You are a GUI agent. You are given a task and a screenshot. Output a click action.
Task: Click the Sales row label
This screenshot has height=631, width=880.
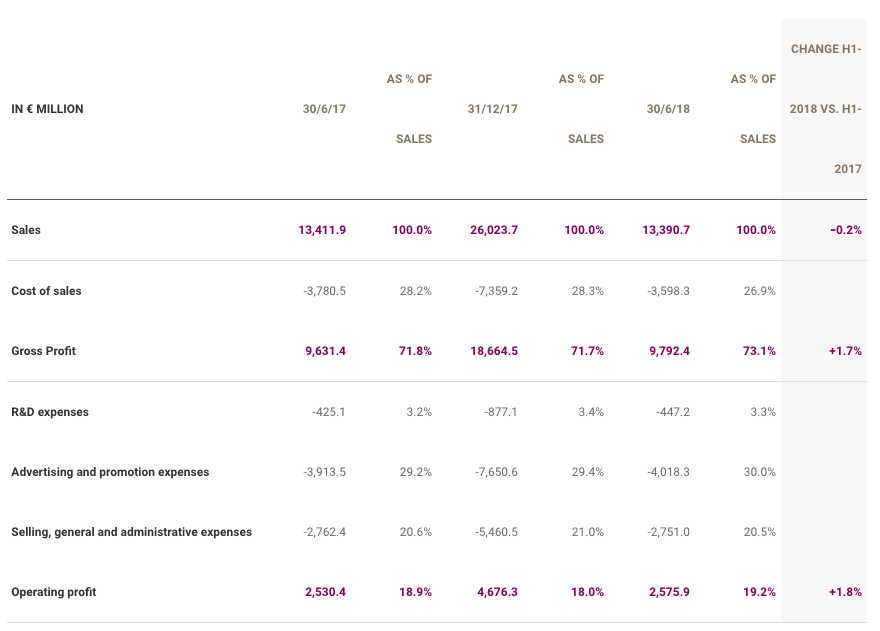click(x=26, y=230)
